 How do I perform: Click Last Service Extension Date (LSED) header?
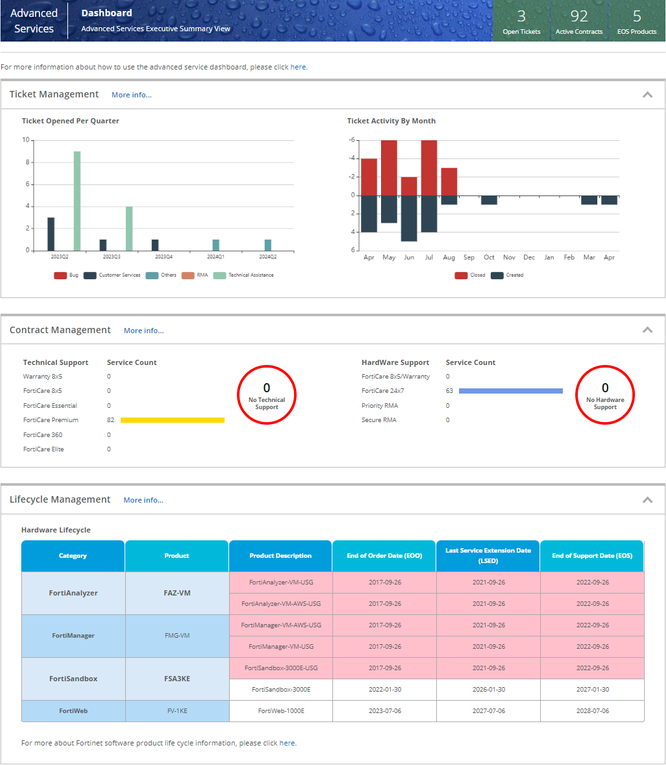488,556
